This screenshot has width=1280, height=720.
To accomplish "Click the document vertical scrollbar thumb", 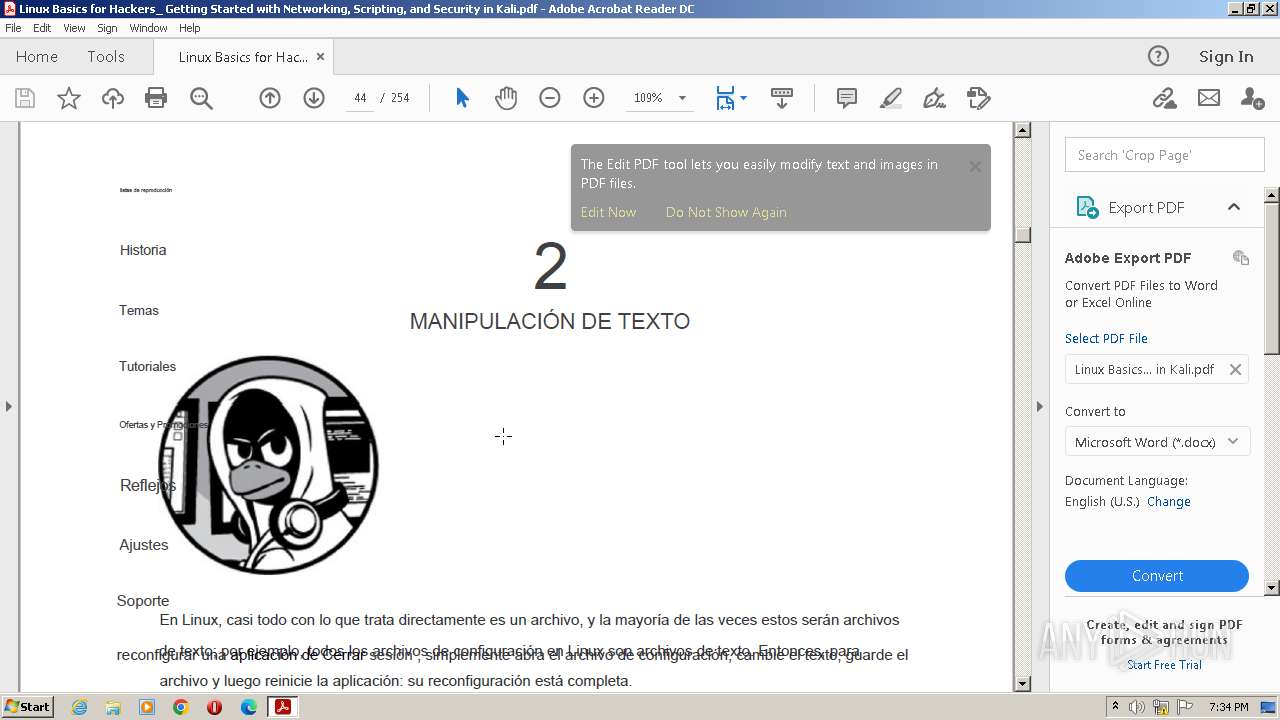I will click(x=1022, y=234).
